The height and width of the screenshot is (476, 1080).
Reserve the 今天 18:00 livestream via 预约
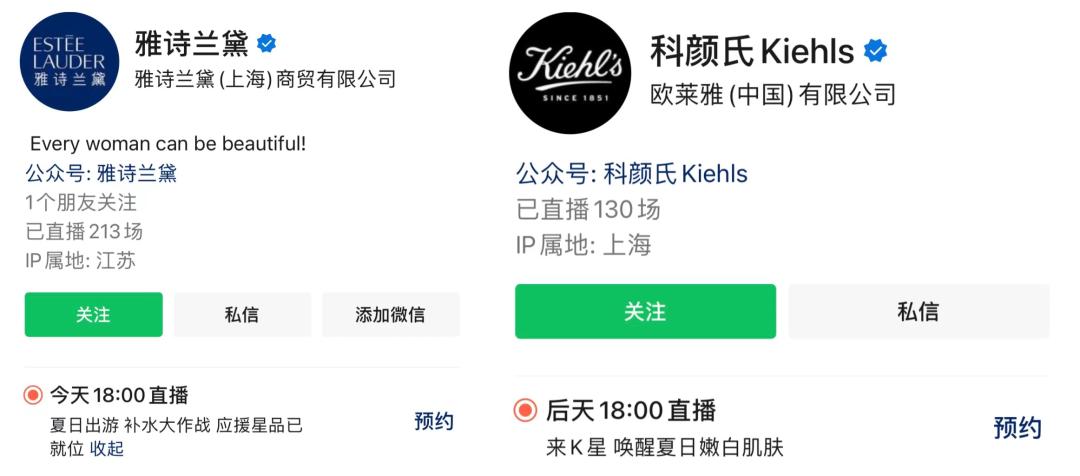434,421
